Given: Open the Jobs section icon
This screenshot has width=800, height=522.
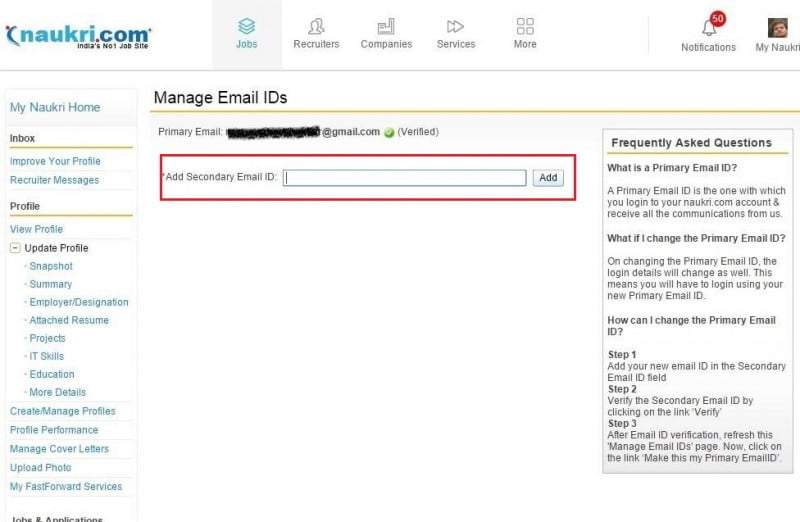Looking at the screenshot, I should [246, 27].
